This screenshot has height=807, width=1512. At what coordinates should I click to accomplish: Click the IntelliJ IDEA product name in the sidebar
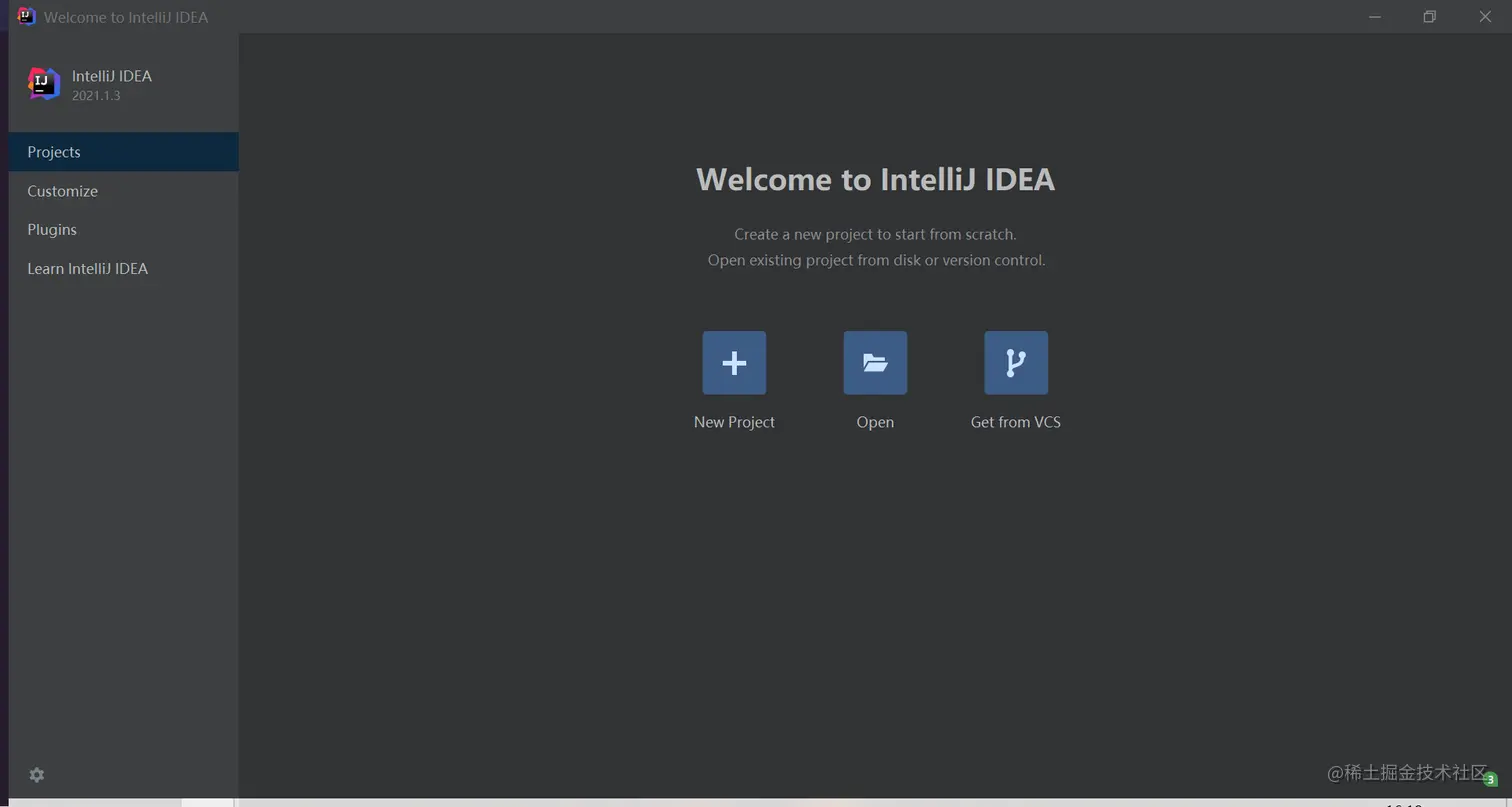112,76
